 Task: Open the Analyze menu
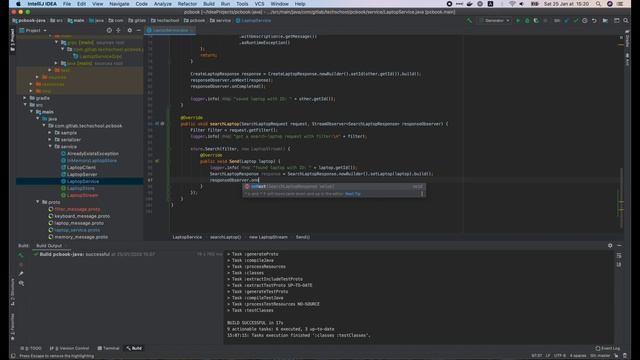[162, 4]
